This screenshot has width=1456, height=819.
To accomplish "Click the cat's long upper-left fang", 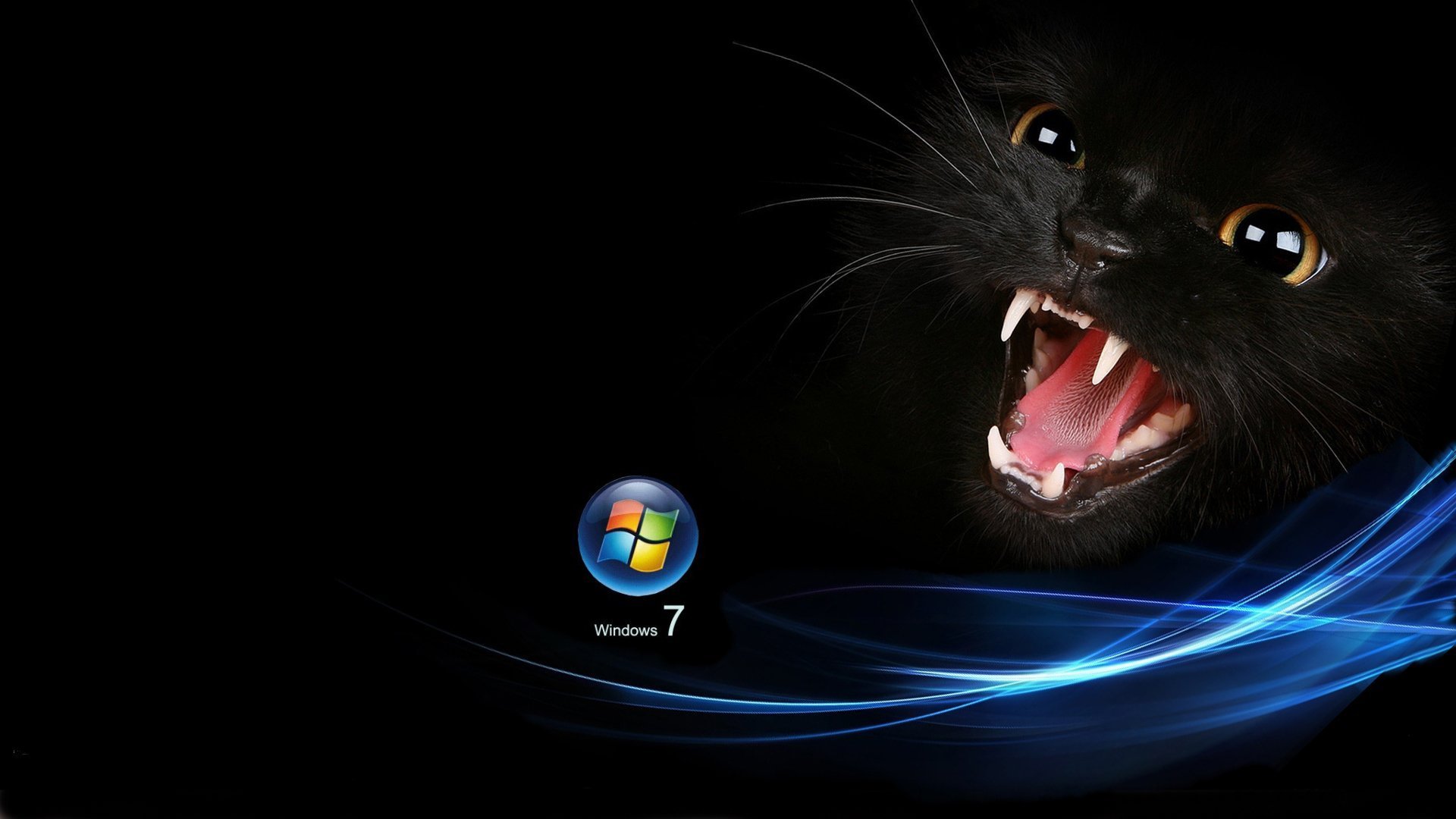I will [x=1015, y=315].
